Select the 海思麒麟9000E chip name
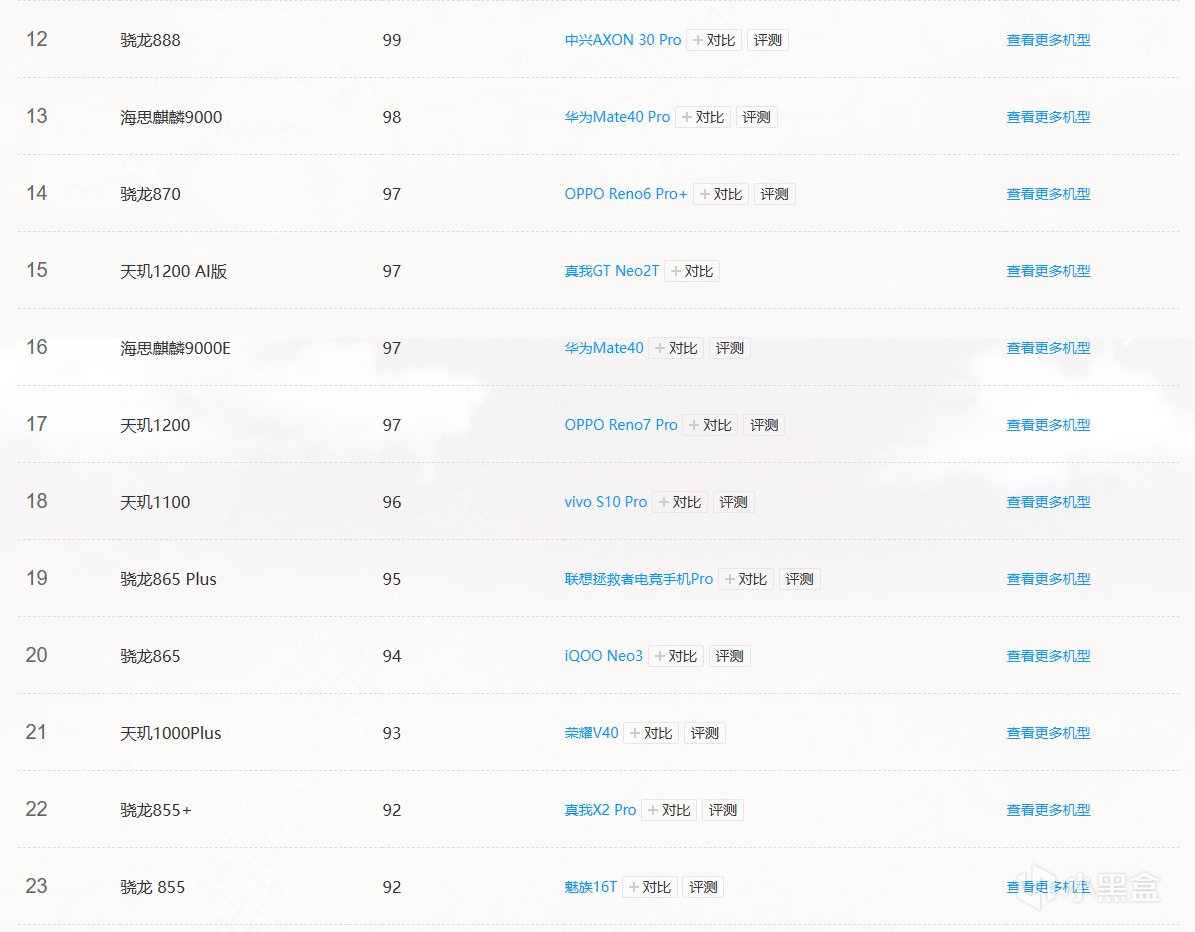 coord(175,348)
